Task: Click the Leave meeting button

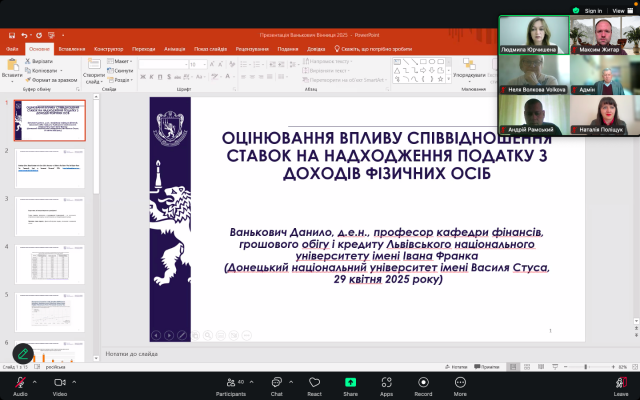Action: point(620,382)
